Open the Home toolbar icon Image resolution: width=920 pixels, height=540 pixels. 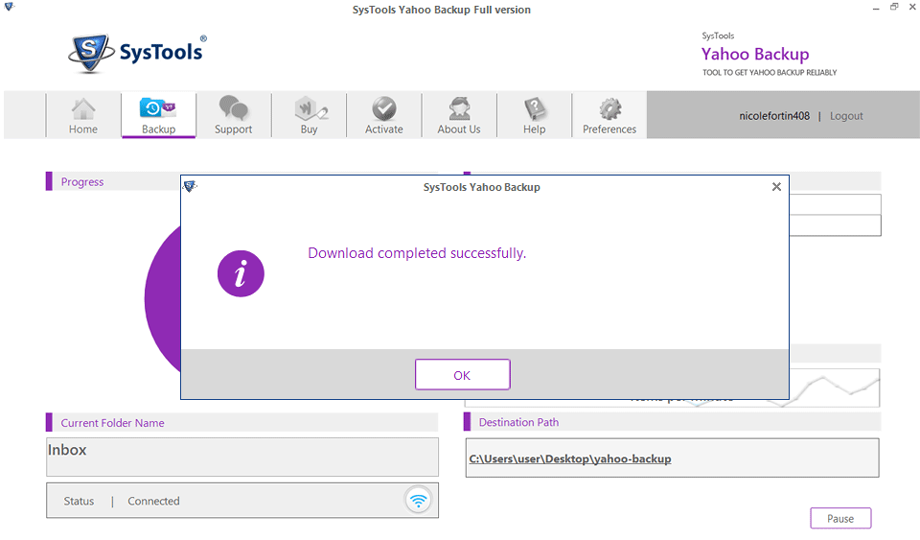click(x=83, y=116)
